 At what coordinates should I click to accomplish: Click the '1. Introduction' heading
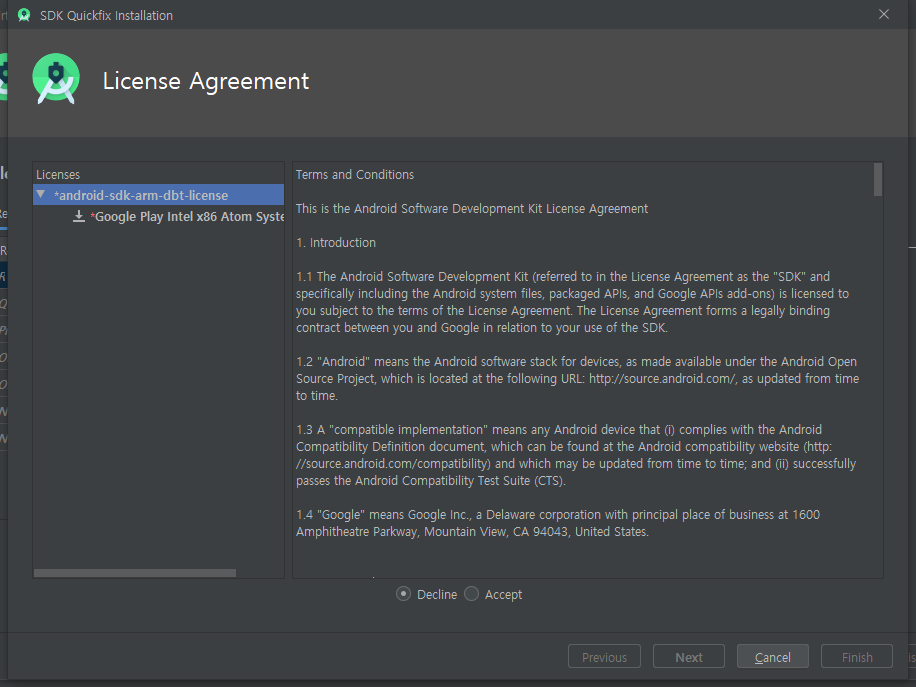click(x=336, y=242)
